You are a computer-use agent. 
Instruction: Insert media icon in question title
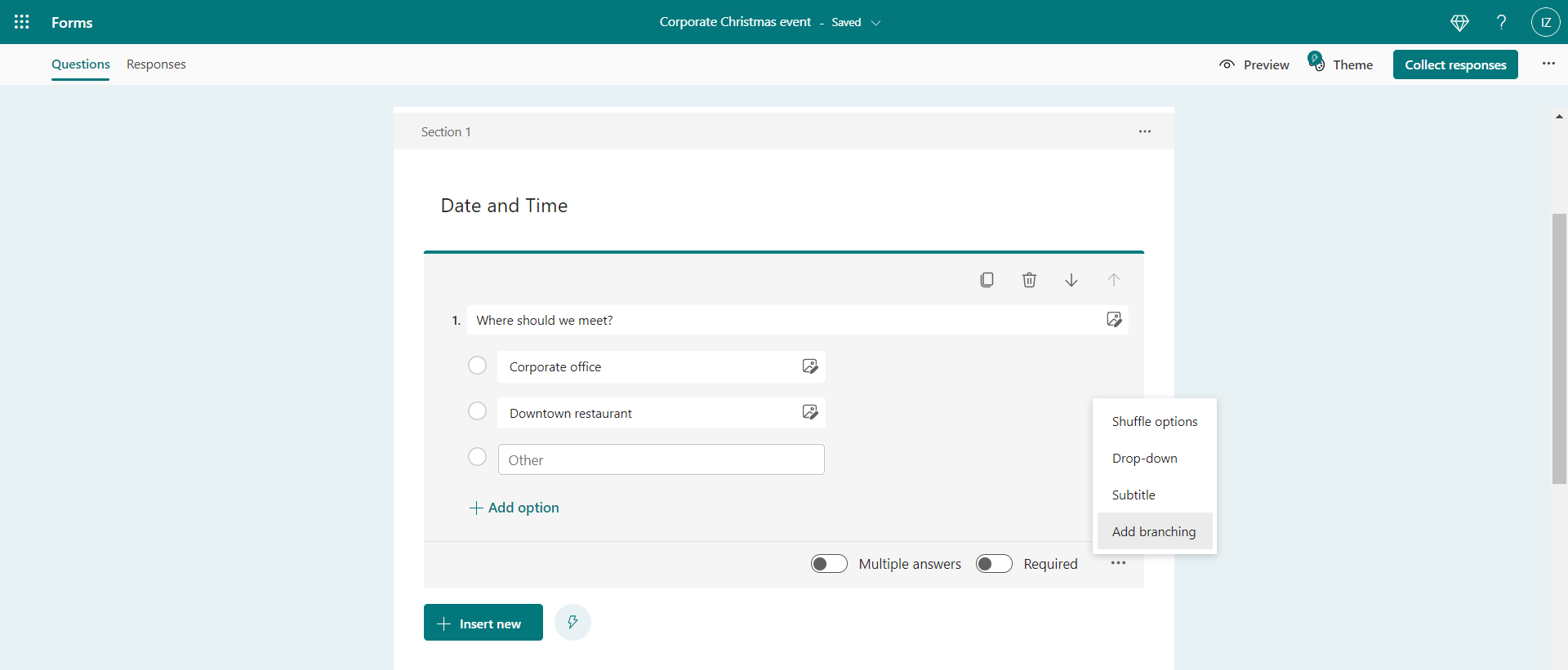click(1114, 319)
